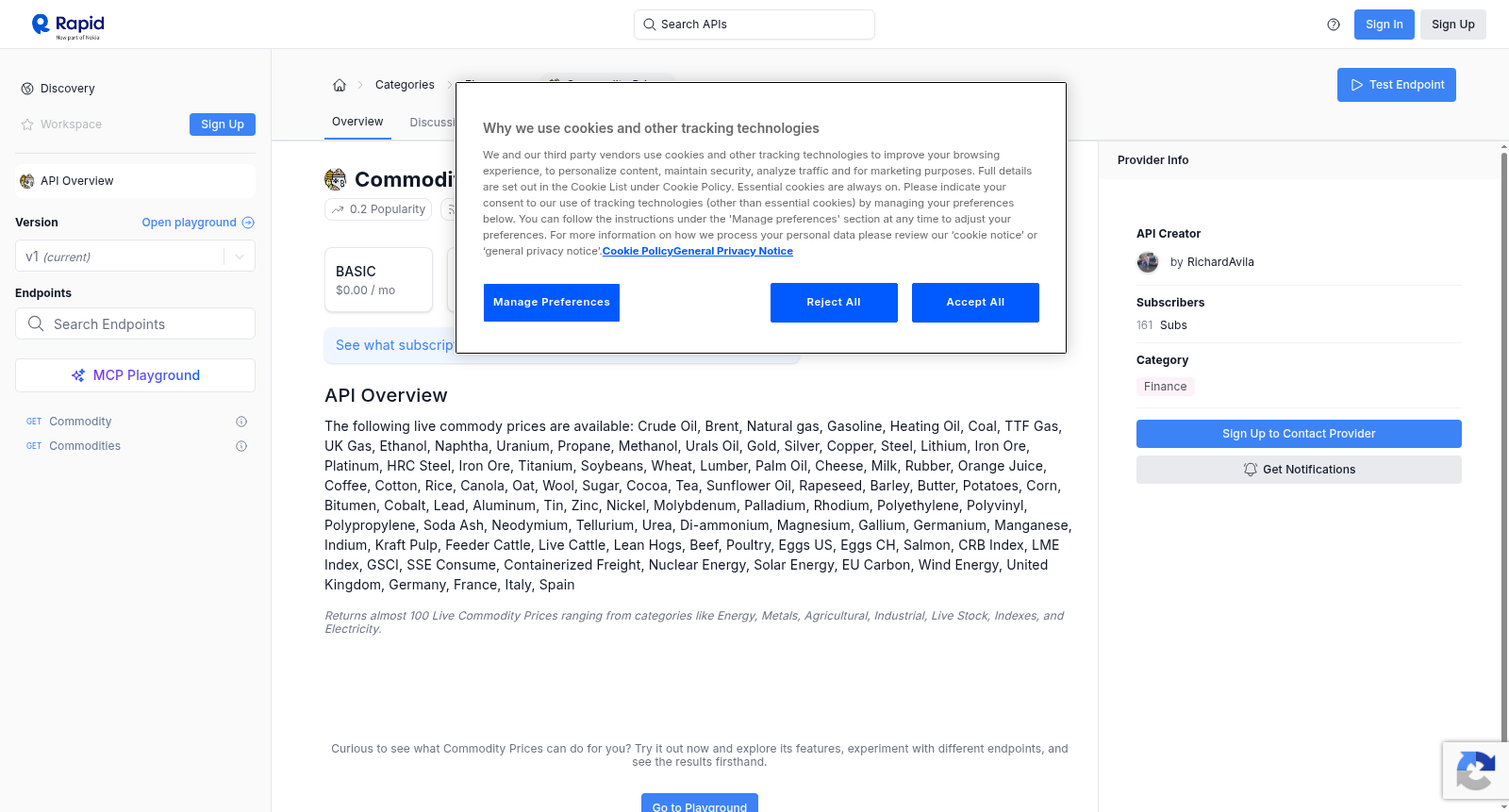
Task: Click the MCP Playground button
Action: pyautogui.click(x=136, y=375)
